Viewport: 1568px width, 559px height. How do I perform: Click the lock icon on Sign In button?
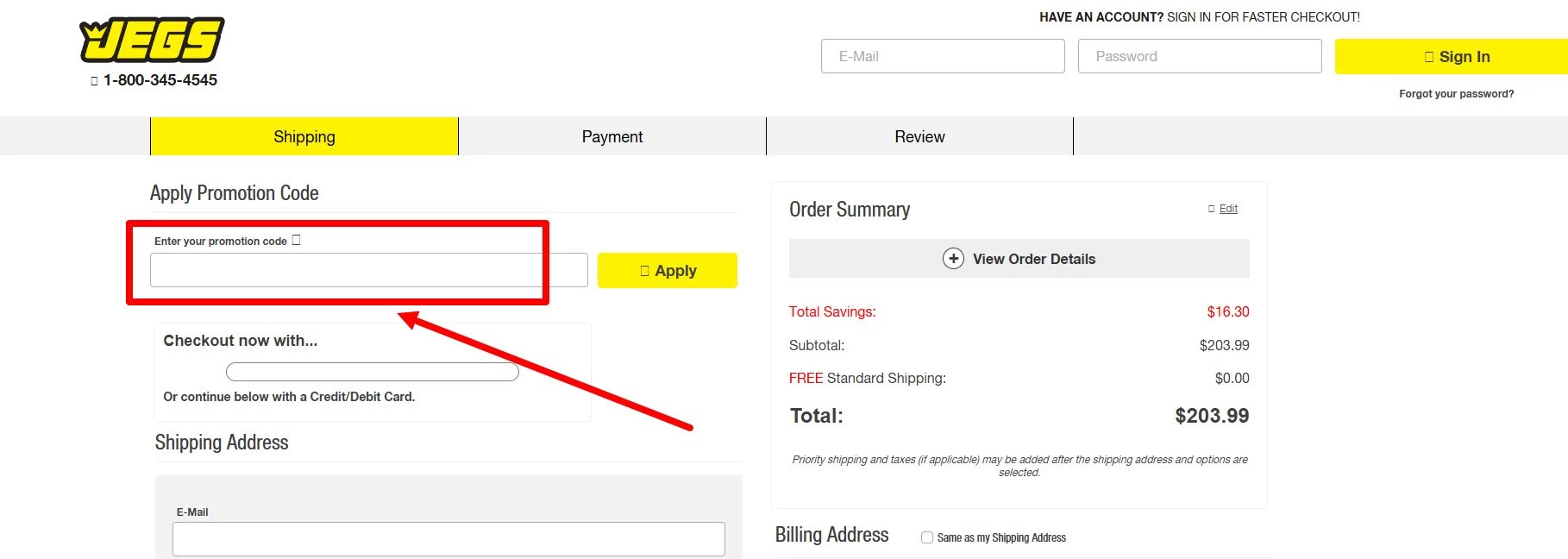[1429, 57]
